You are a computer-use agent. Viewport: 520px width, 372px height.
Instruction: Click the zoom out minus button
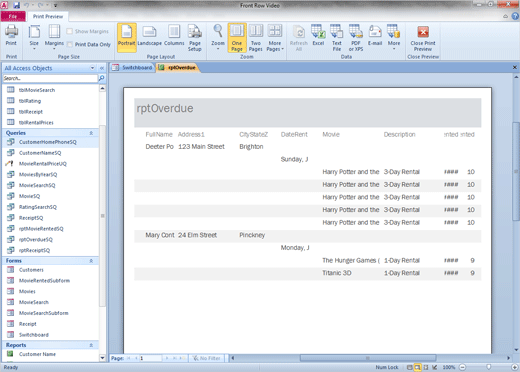(463, 367)
